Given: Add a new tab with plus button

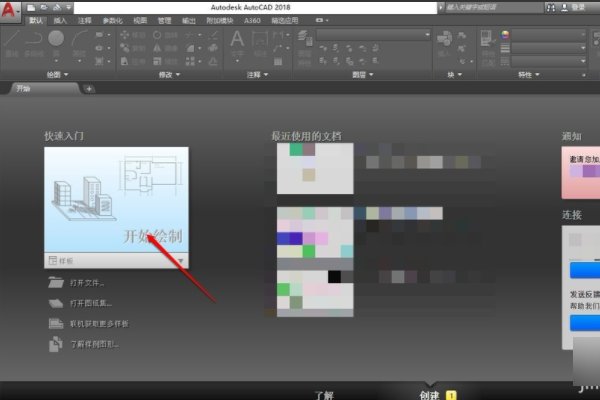Looking at the screenshot, I should tap(89, 89).
